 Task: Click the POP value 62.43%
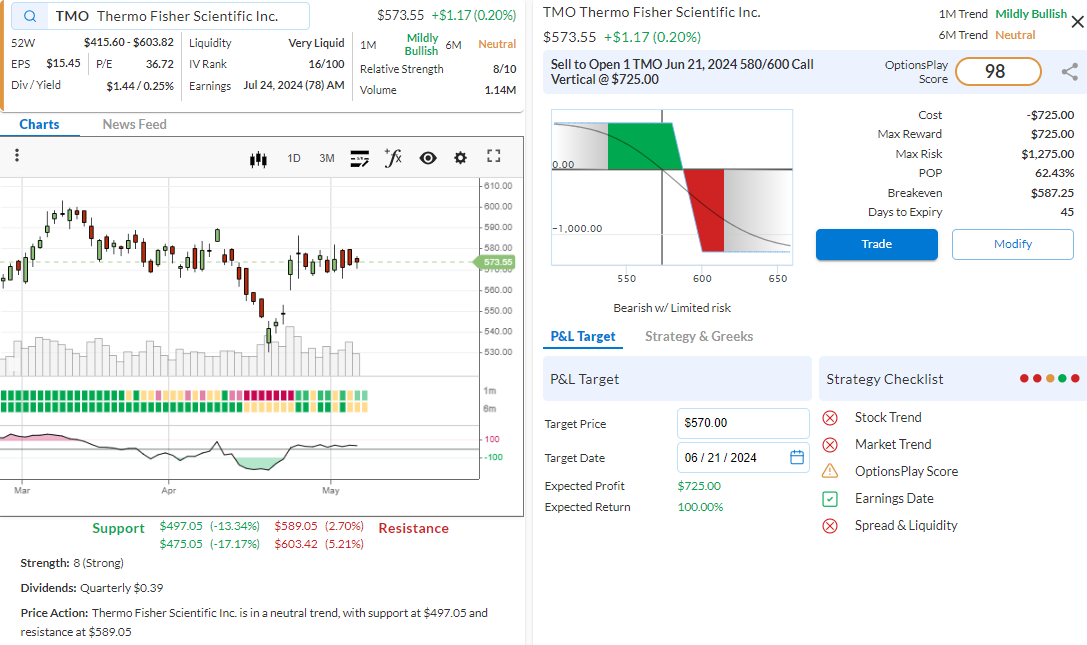[x=1054, y=173]
